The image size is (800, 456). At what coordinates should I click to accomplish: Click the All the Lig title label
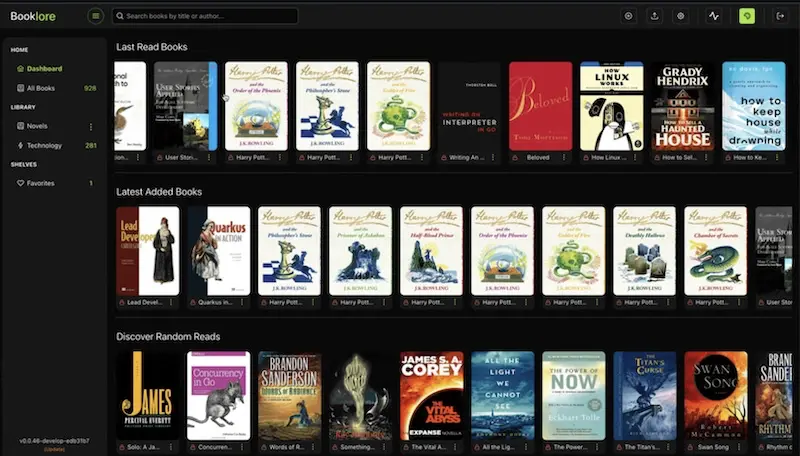coord(498,447)
